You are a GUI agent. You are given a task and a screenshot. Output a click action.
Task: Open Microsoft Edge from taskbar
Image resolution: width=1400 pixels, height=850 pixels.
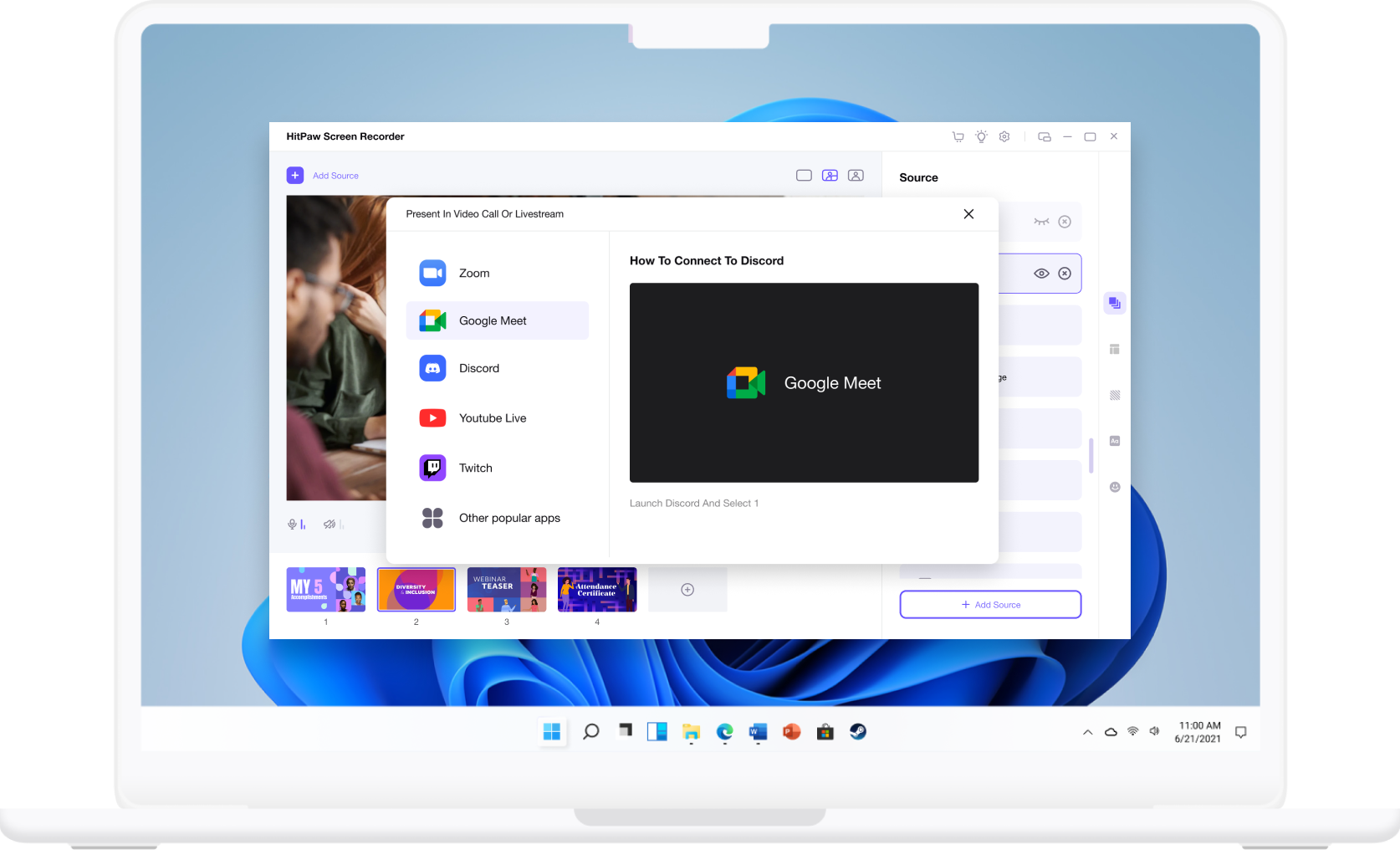click(x=724, y=732)
